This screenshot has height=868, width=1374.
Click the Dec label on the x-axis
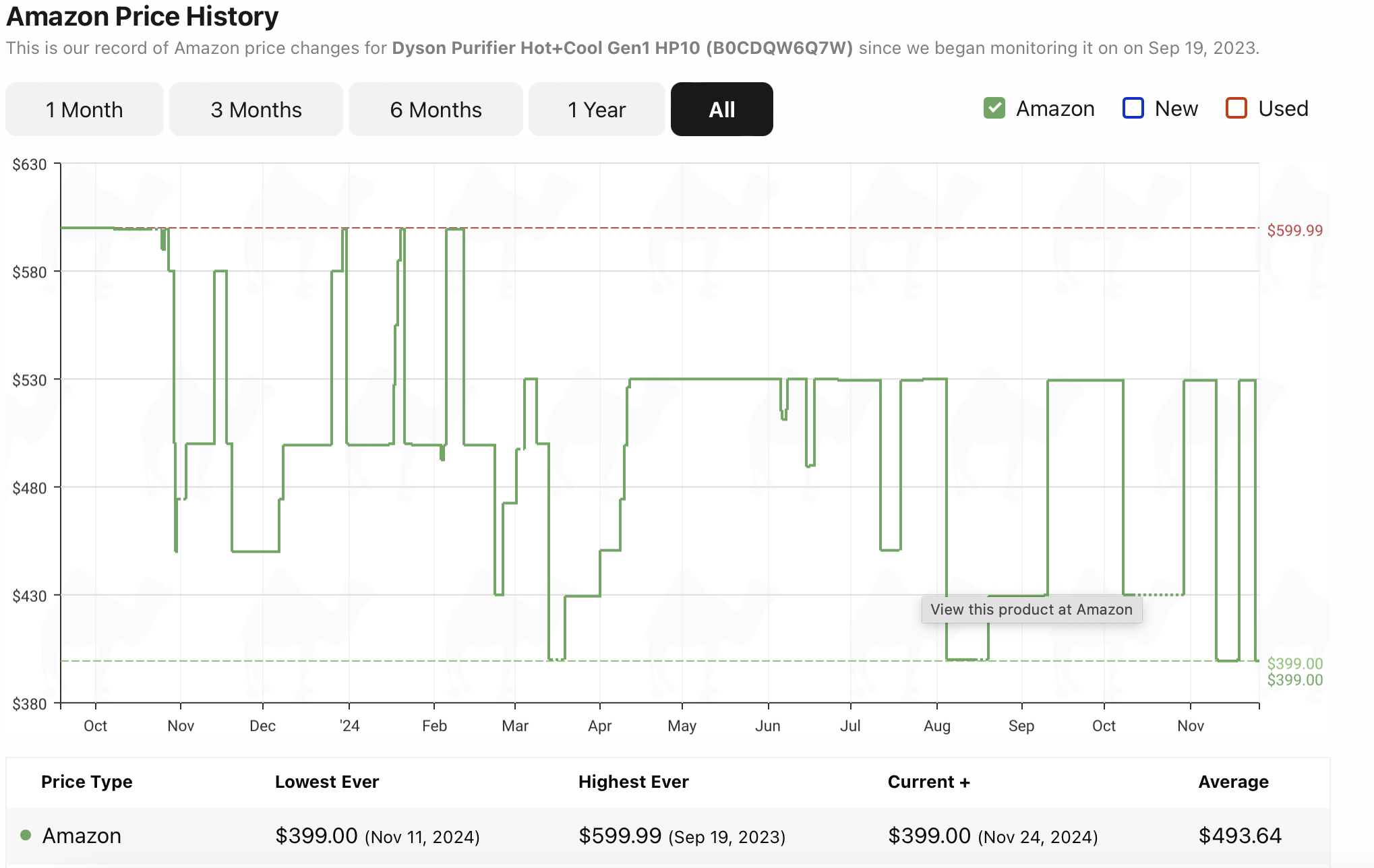coord(263,726)
